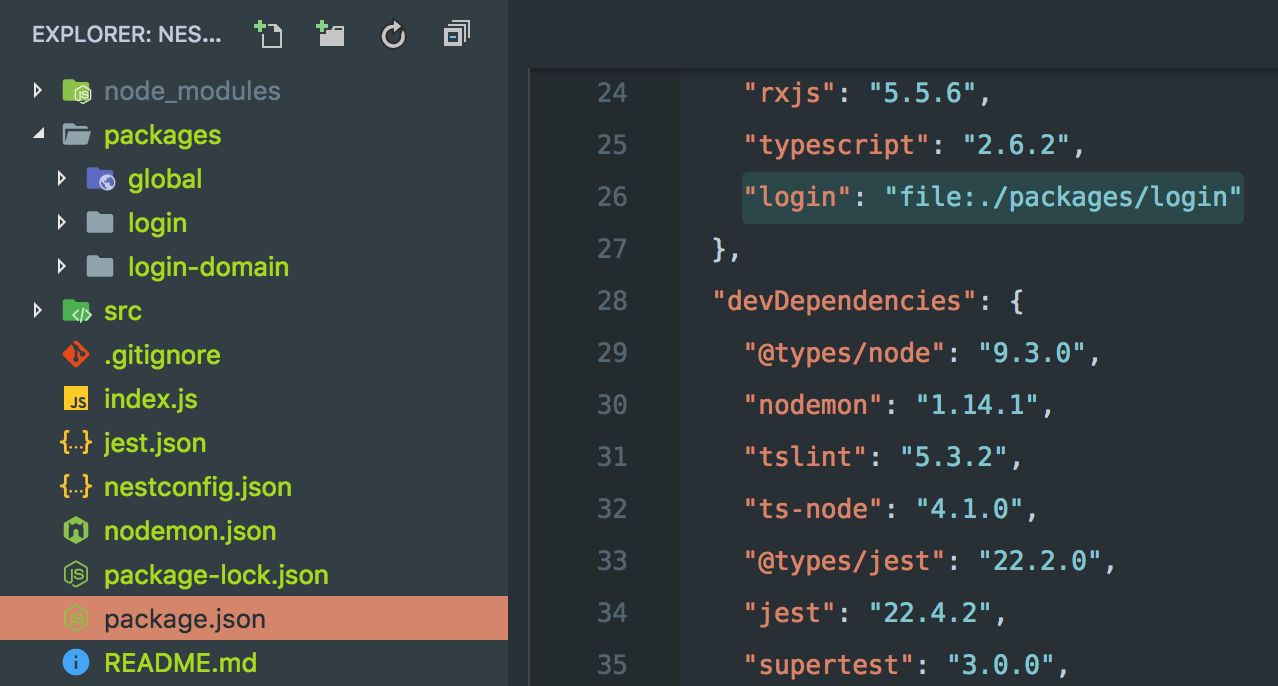Click the "ts-node" key in editor
The width and height of the screenshot is (1278, 686).
click(x=814, y=509)
